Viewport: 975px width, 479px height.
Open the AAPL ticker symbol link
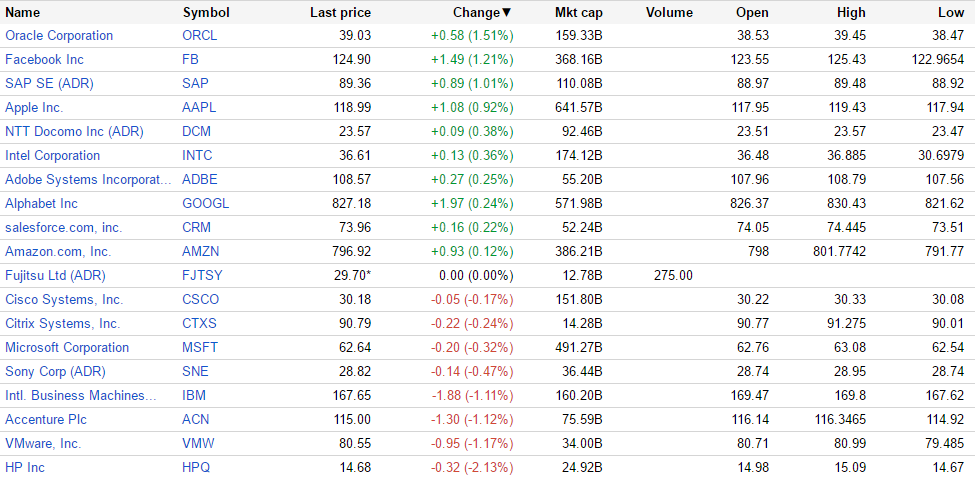click(x=199, y=107)
